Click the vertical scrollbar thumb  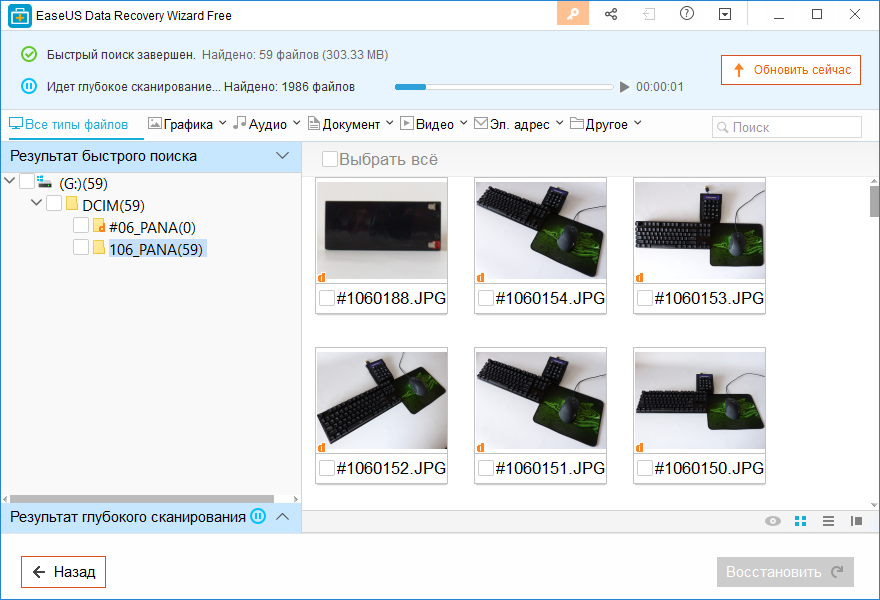point(874,201)
